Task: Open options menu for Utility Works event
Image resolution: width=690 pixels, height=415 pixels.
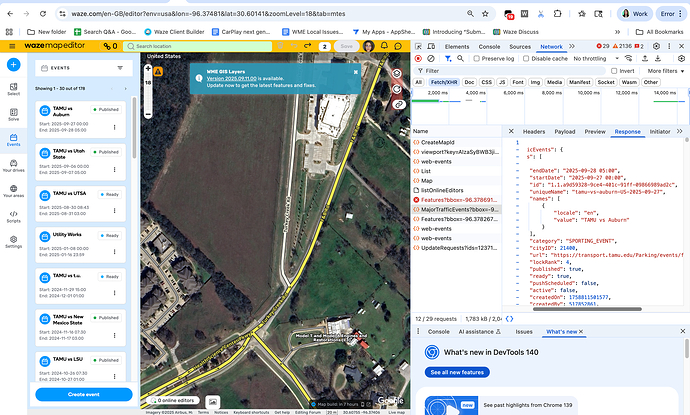Action: pyautogui.click(x=114, y=252)
